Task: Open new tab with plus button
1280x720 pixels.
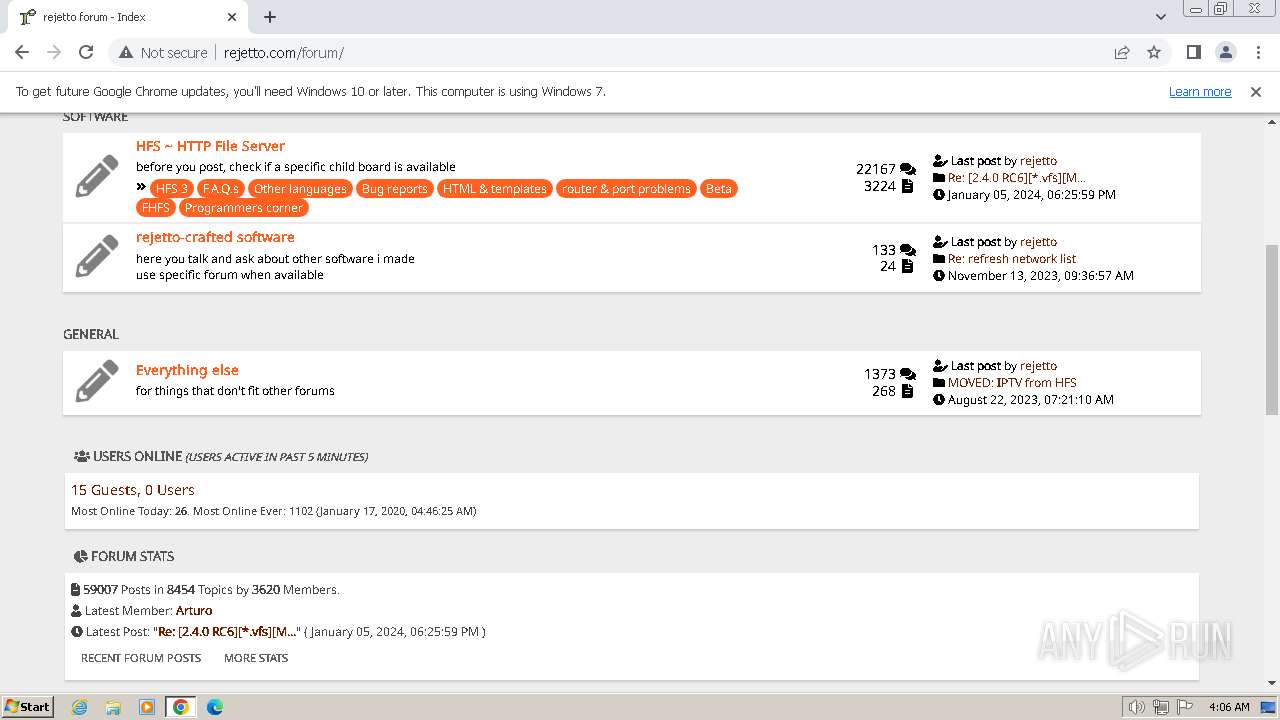Action: 270,17
